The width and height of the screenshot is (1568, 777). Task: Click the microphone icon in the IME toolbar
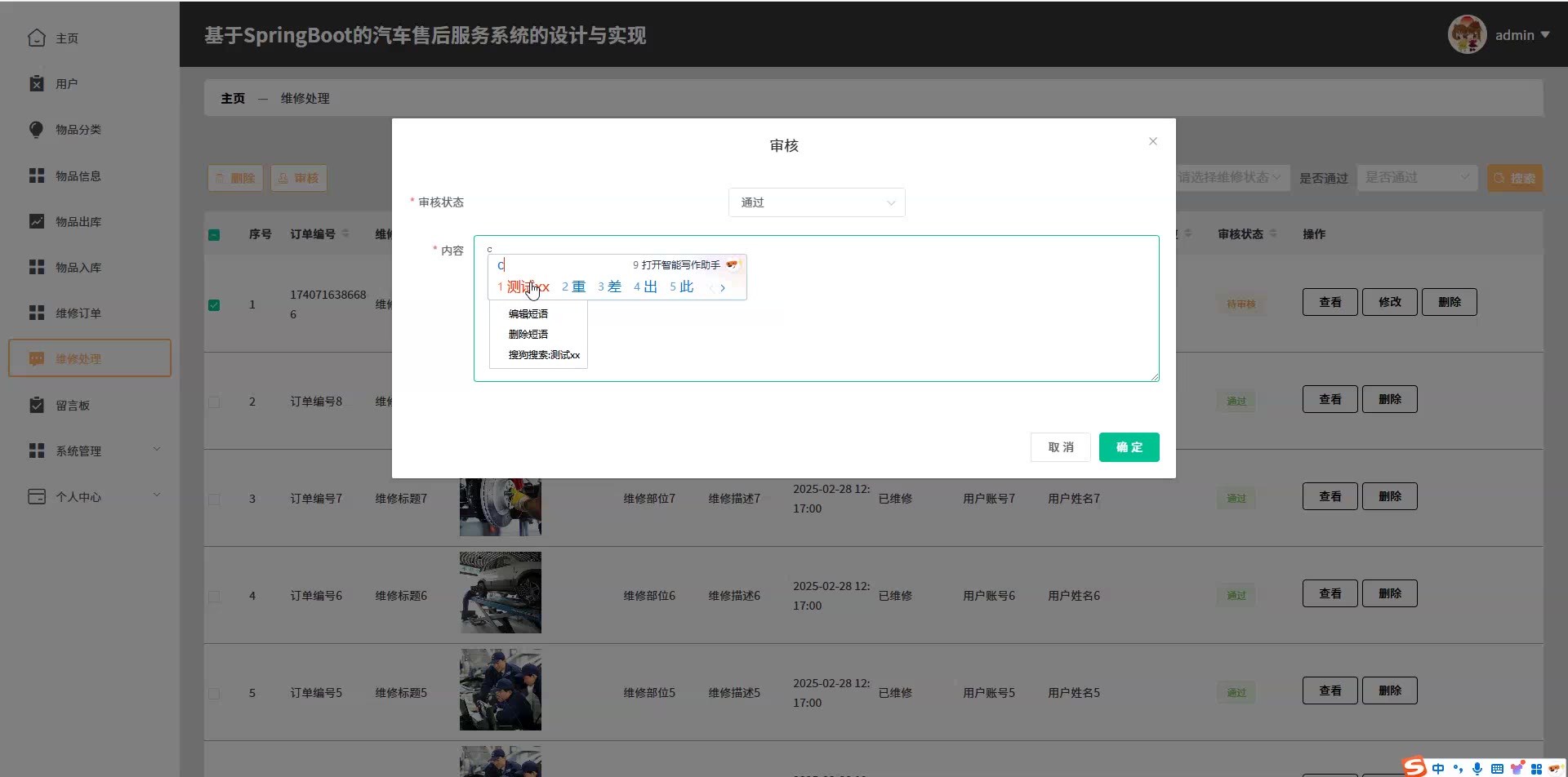[1477, 768]
